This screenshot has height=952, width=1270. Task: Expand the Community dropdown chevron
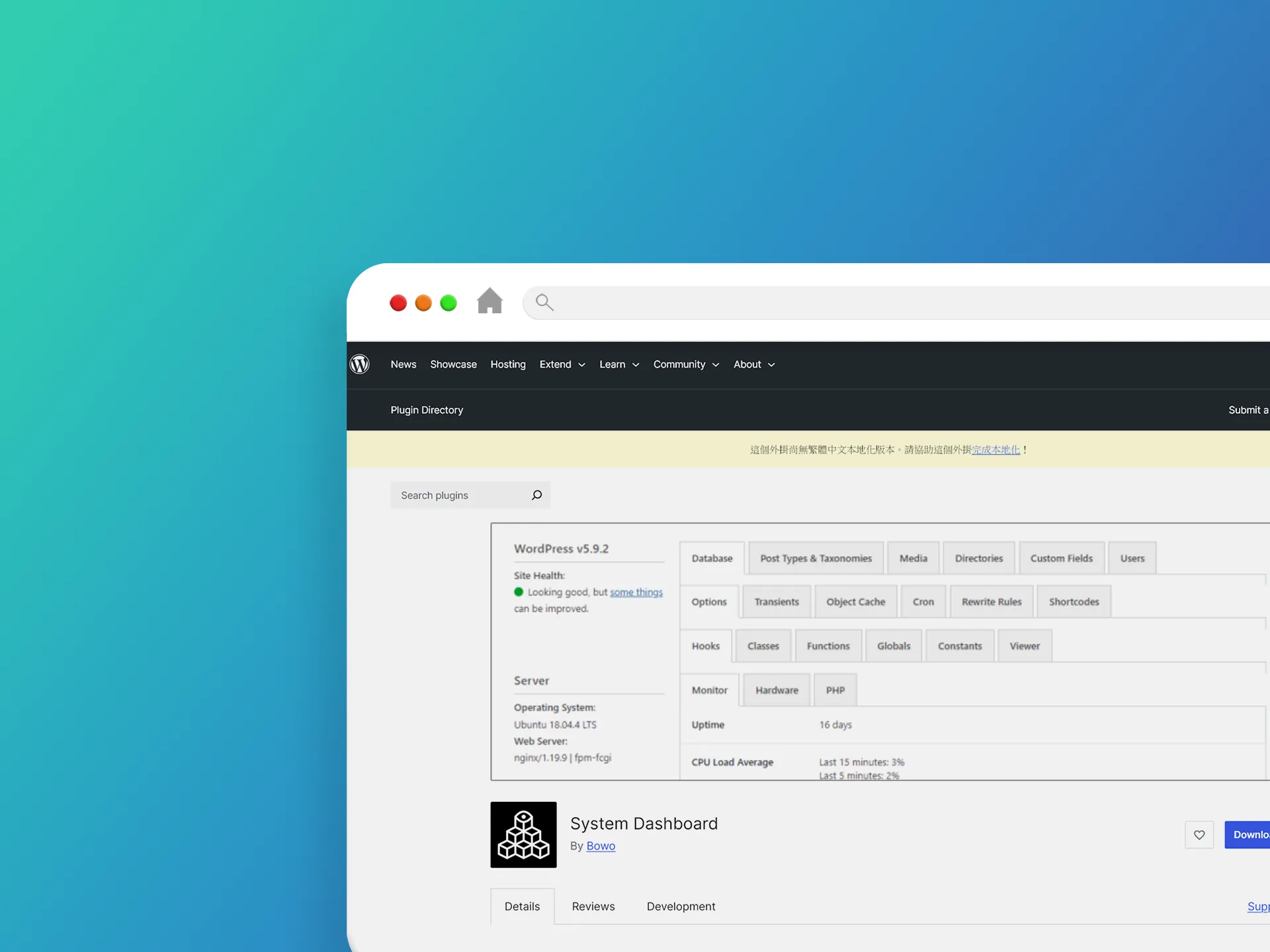pos(716,365)
